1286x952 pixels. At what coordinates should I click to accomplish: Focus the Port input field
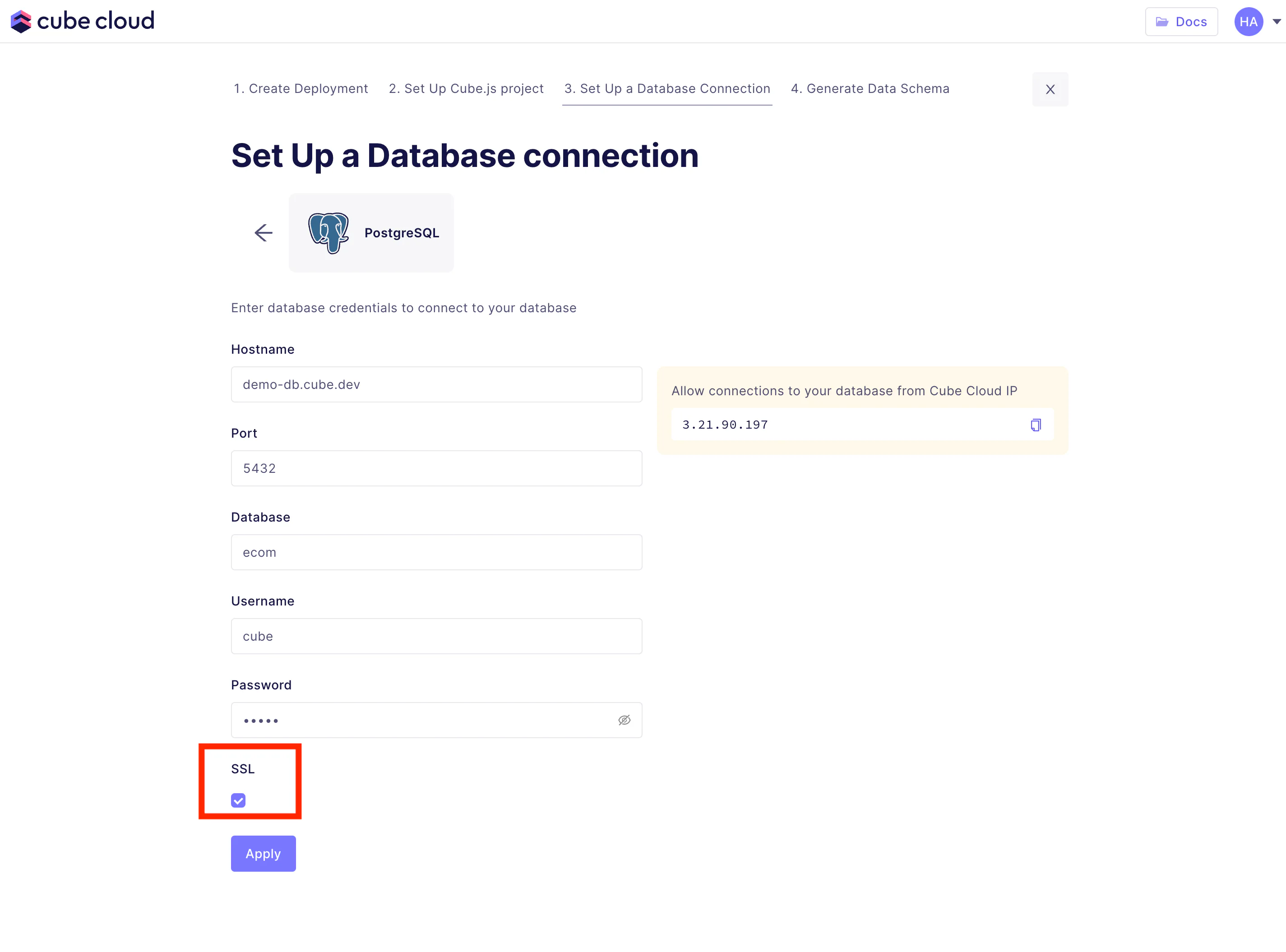(436, 468)
